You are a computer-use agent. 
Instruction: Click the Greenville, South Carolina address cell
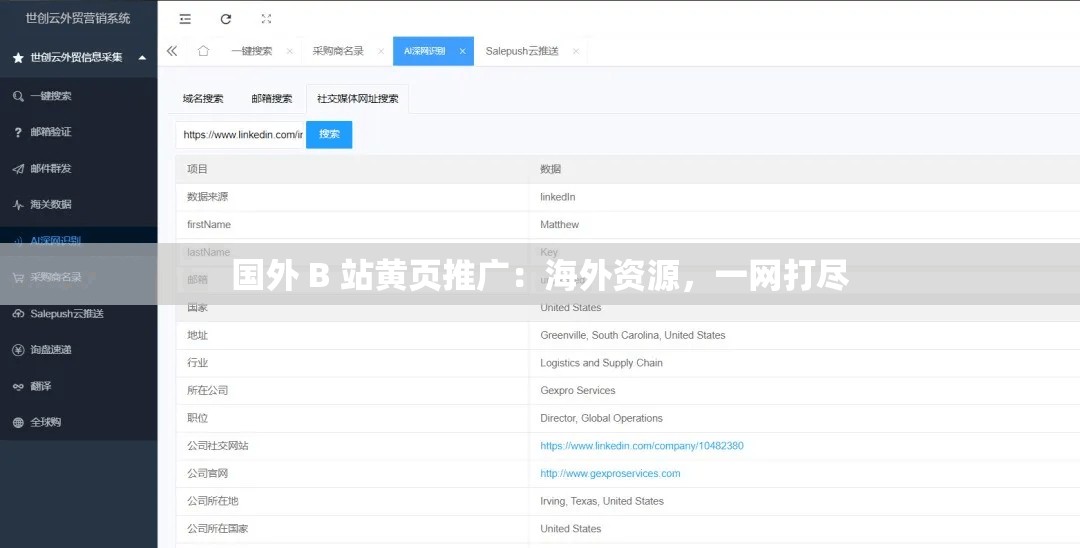[632, 335]
